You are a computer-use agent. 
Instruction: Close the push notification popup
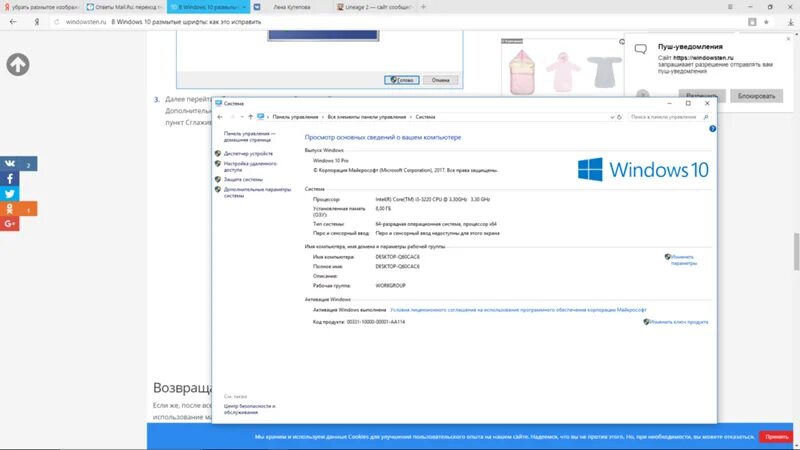[788, 39]
